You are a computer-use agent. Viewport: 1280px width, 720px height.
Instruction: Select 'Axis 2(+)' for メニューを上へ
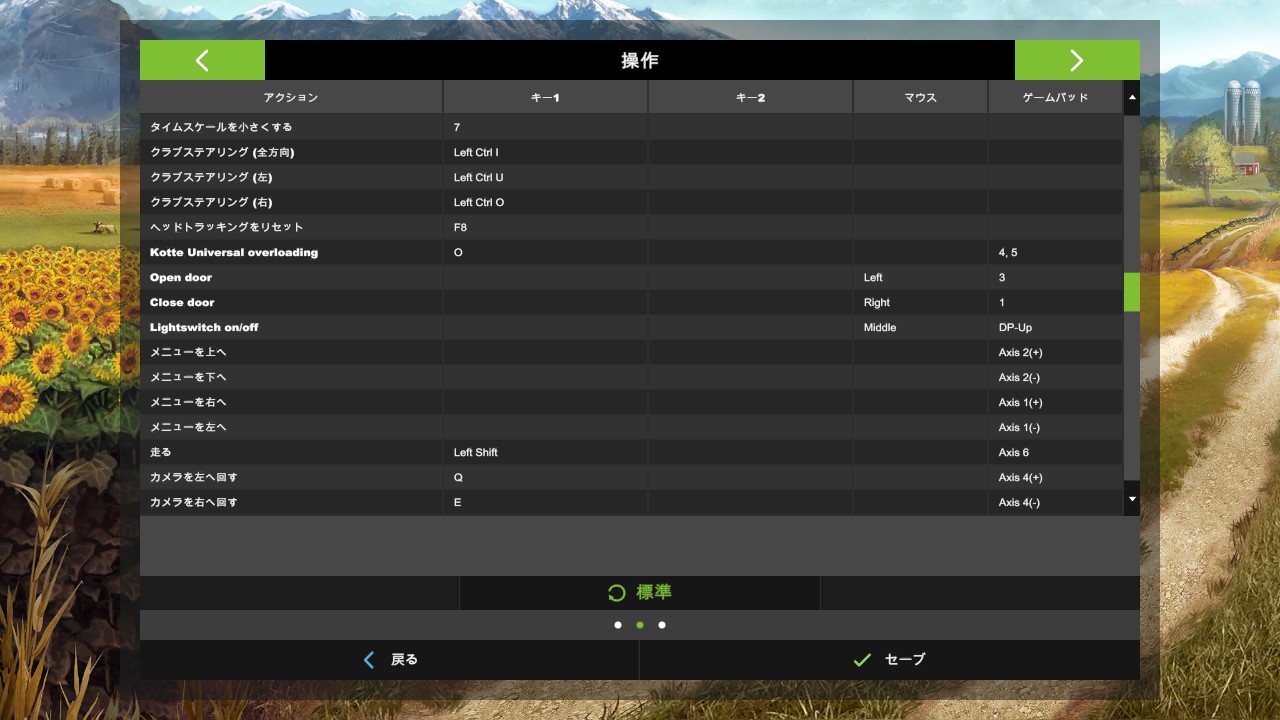click(x=1055, y=352)
